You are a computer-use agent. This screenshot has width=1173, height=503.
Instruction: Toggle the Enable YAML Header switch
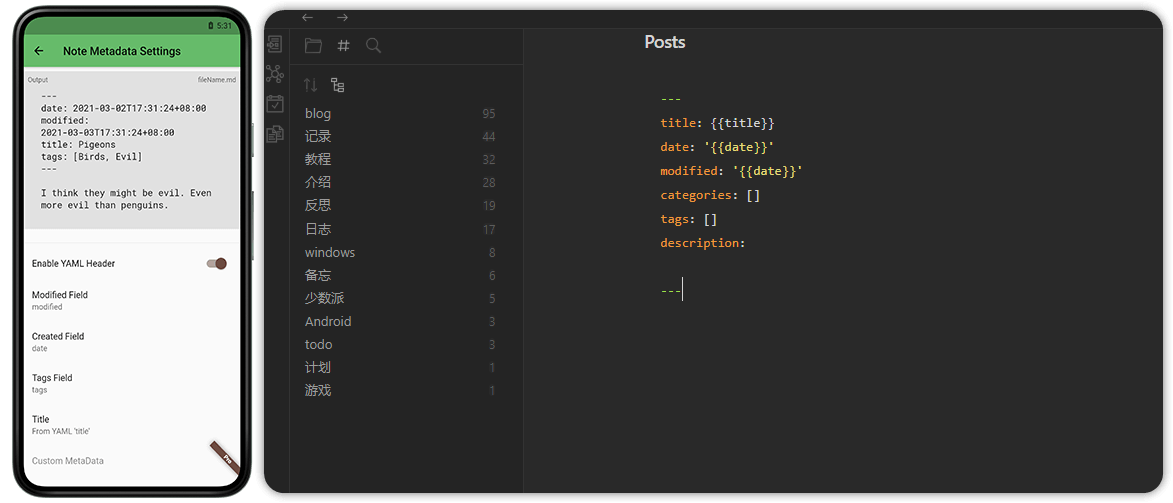[x=216, y=264]
